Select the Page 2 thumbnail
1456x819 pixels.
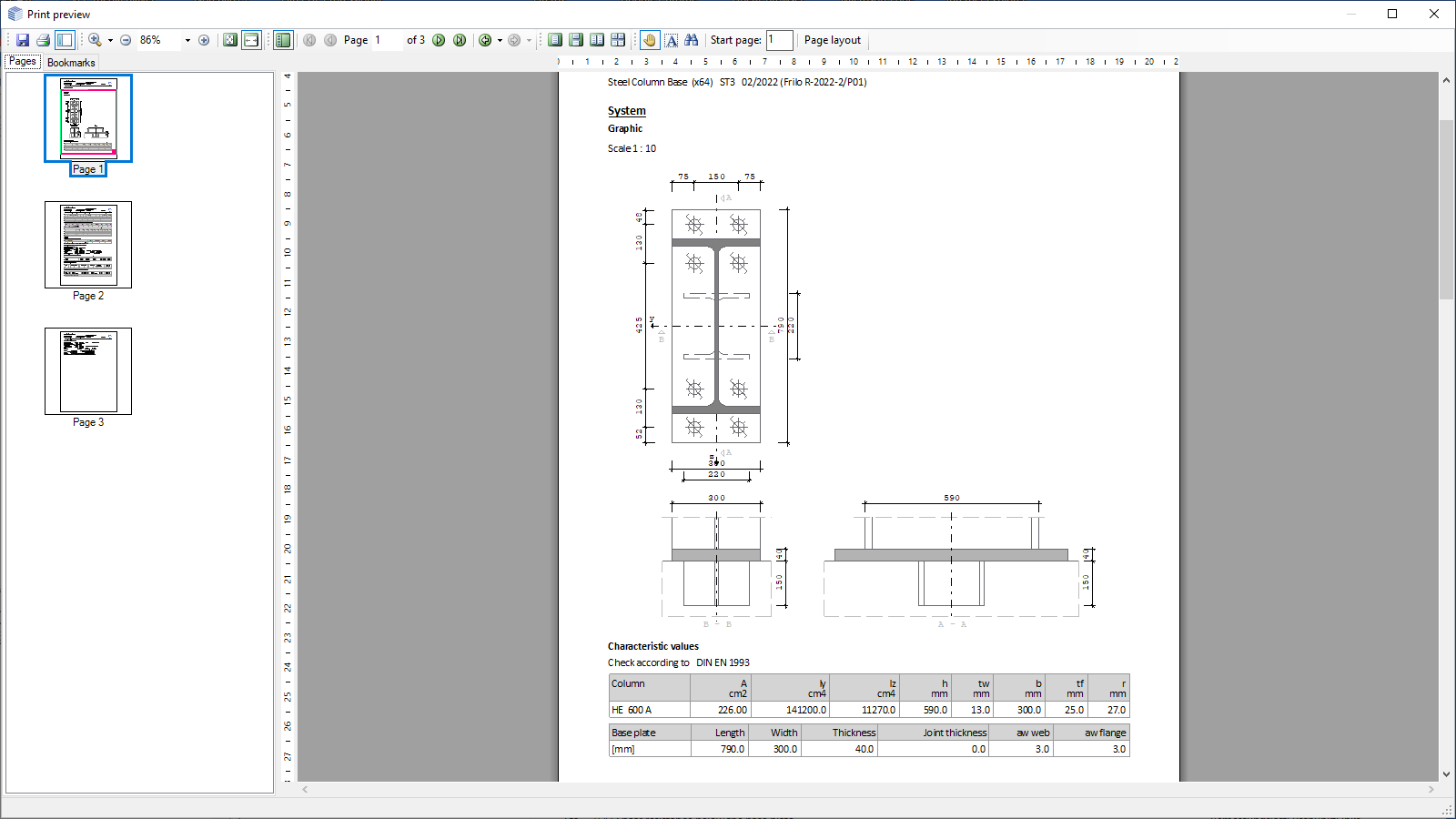coord(88,245)
